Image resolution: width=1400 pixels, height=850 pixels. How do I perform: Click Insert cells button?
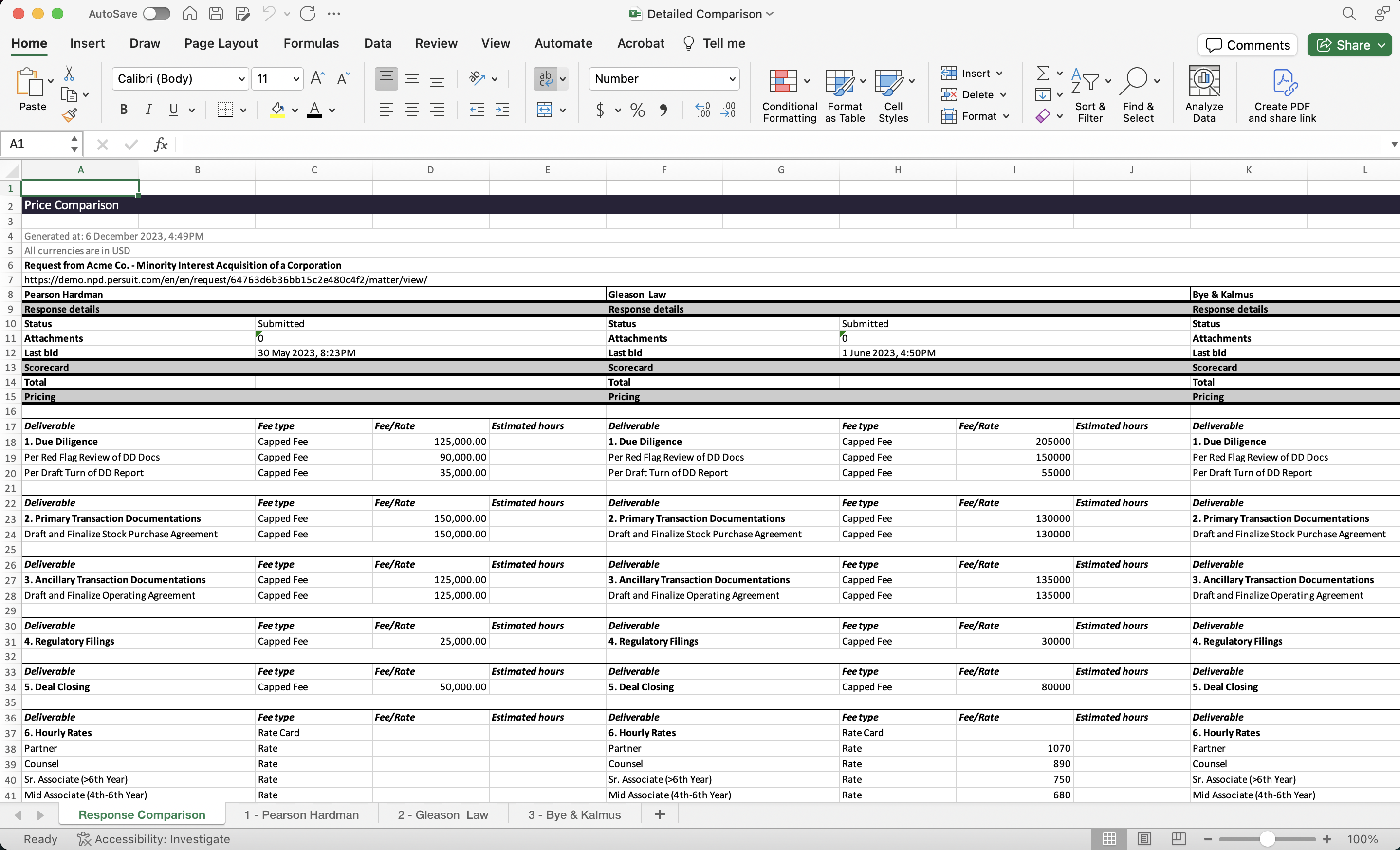[971, 74]
